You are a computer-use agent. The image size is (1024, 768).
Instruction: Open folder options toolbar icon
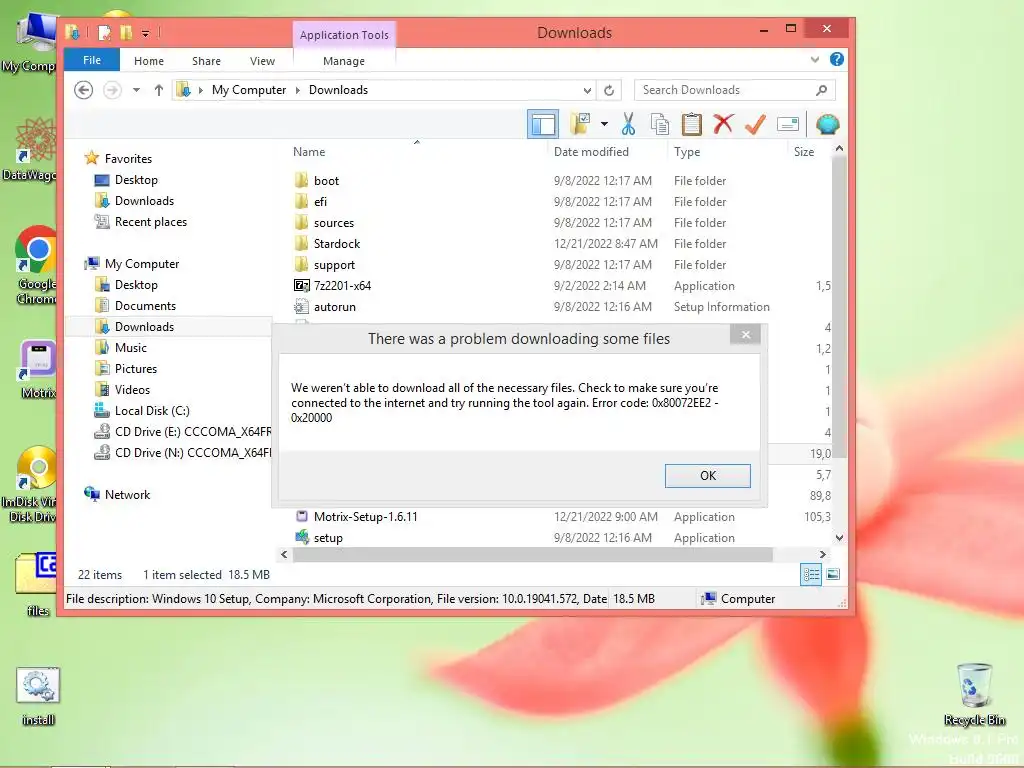(x=580, y=123)
